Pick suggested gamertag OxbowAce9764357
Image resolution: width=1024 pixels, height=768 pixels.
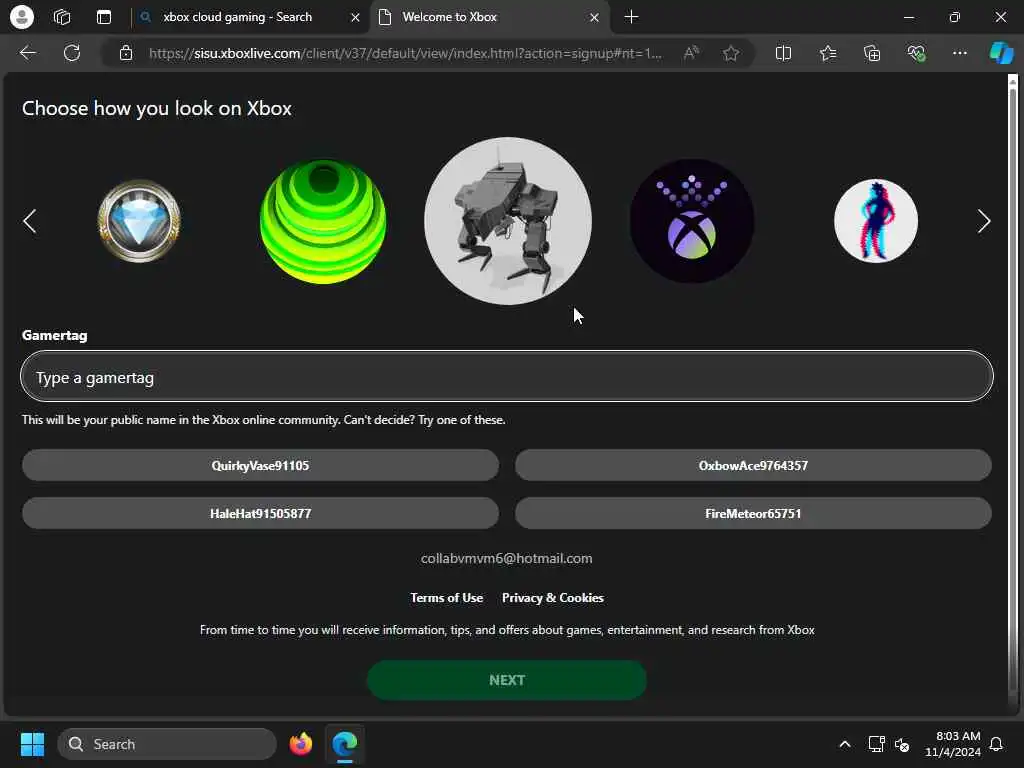coord(753,465)
